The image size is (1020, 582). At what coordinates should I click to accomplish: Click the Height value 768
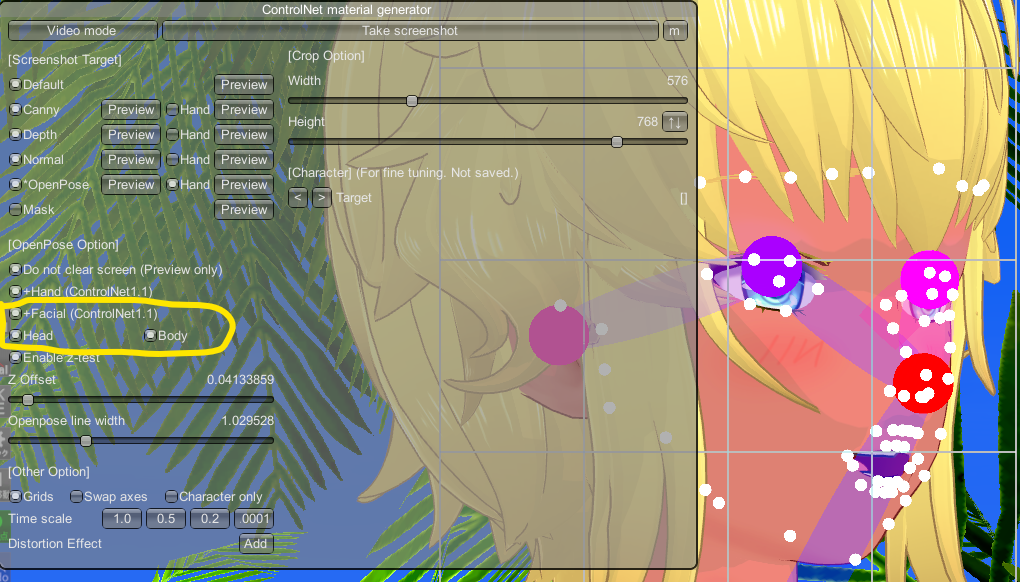click(x=647, y=122)
